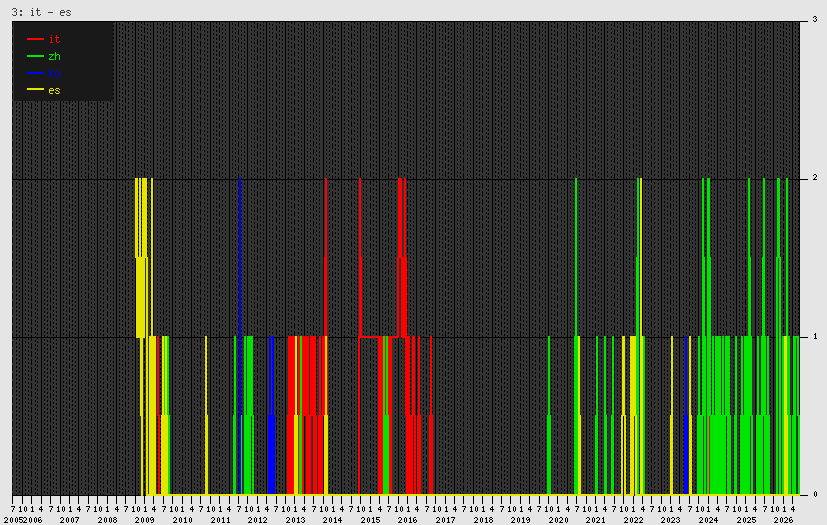Image resolution: width=827 pixels, height=525 pixels.
Task: Click the 2015 year label
Action: click(x=370, y=520)
